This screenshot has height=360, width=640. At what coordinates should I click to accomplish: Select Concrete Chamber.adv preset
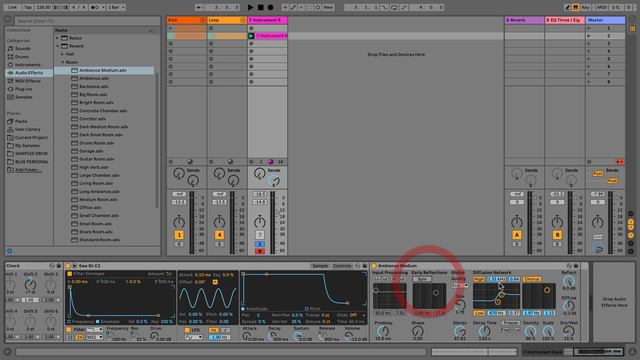coord(103,111)
